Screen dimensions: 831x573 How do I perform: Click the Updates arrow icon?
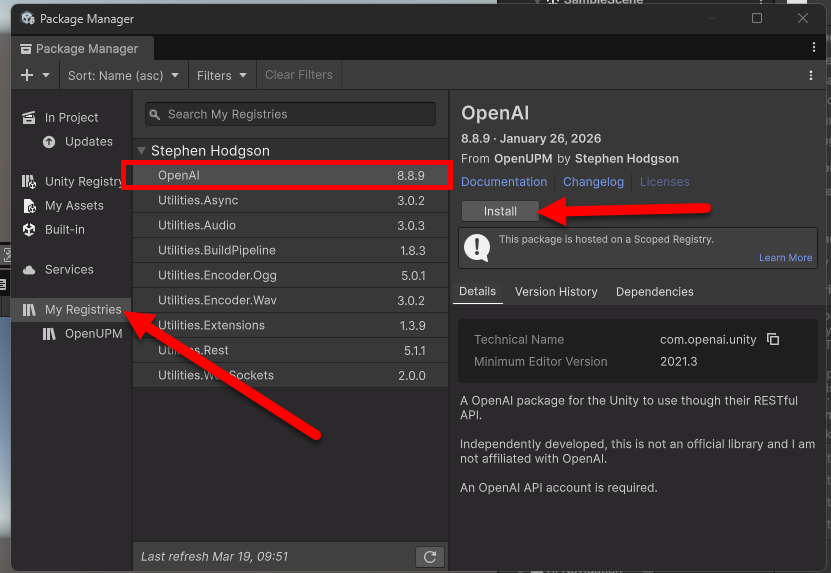[x=49, y=142]
